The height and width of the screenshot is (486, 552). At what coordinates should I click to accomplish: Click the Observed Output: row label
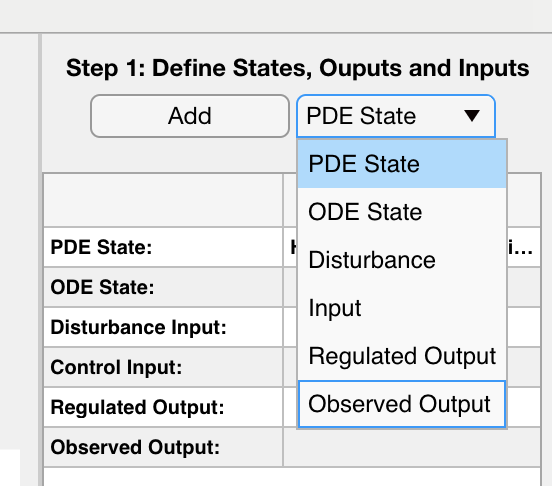tap(135, 447)
